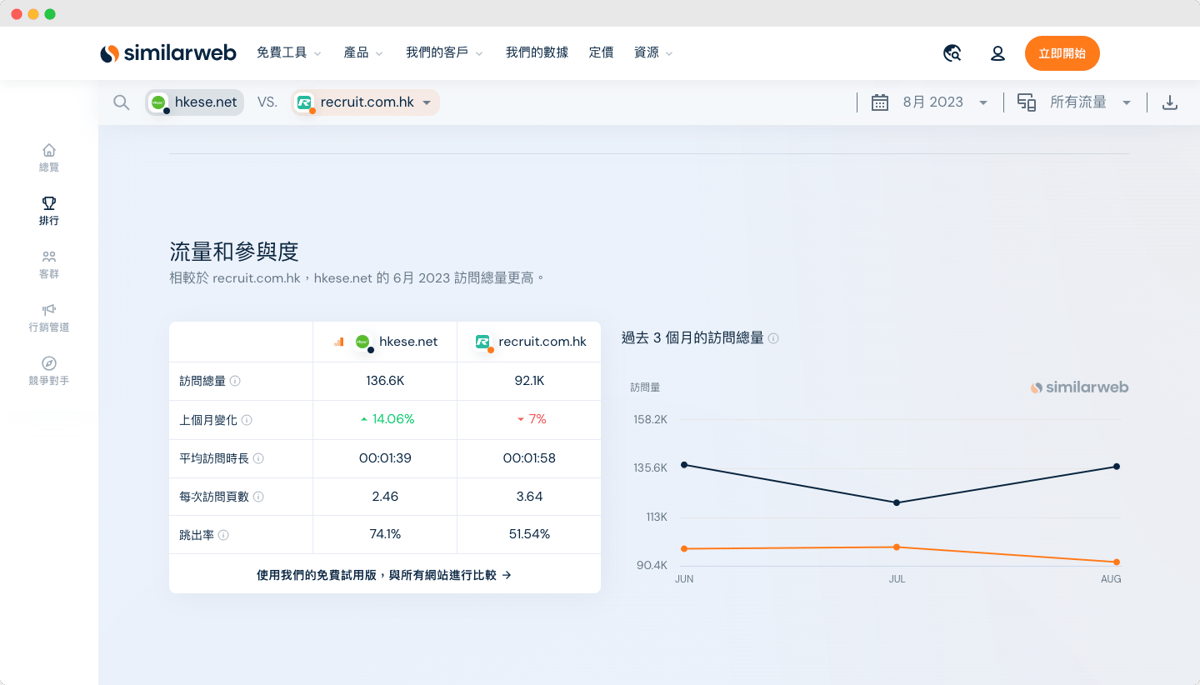Expand recruit.com.hk competitor dropdown
Image resolution: width=1200 pixels, height=685 pixels.
tap(426, 102)
